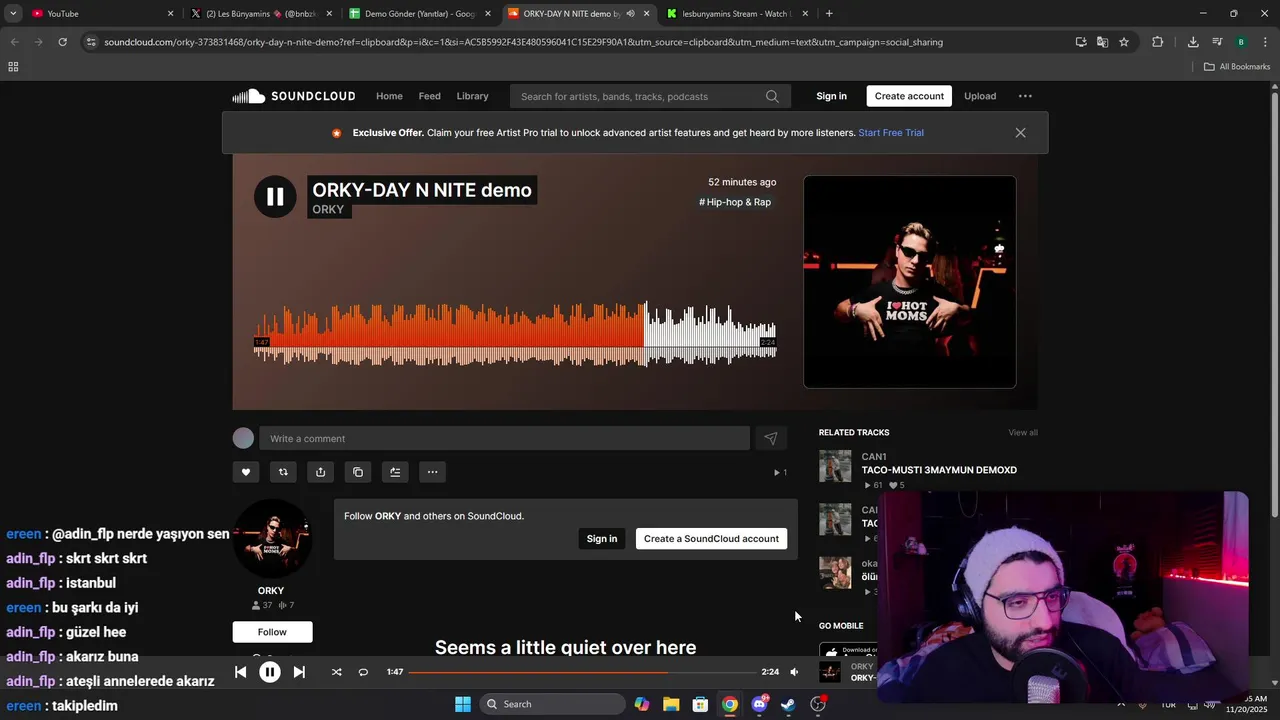The width and height of the screenshot is (1280, 720).
Task: Open the Chrome three-dots menu
Action: (x=1266, y=42)
